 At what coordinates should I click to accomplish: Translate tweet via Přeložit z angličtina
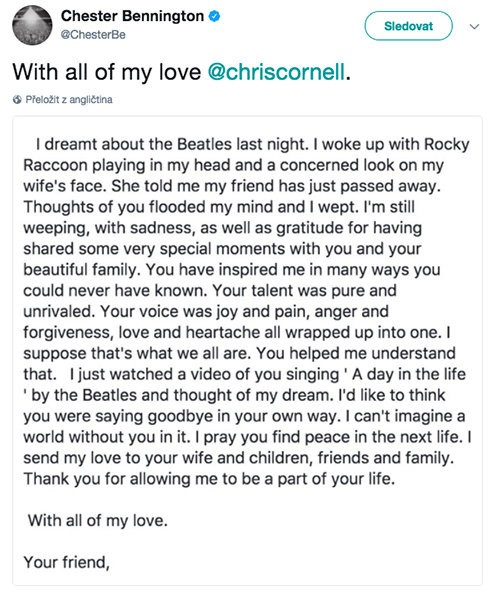[x=69, y=100]
